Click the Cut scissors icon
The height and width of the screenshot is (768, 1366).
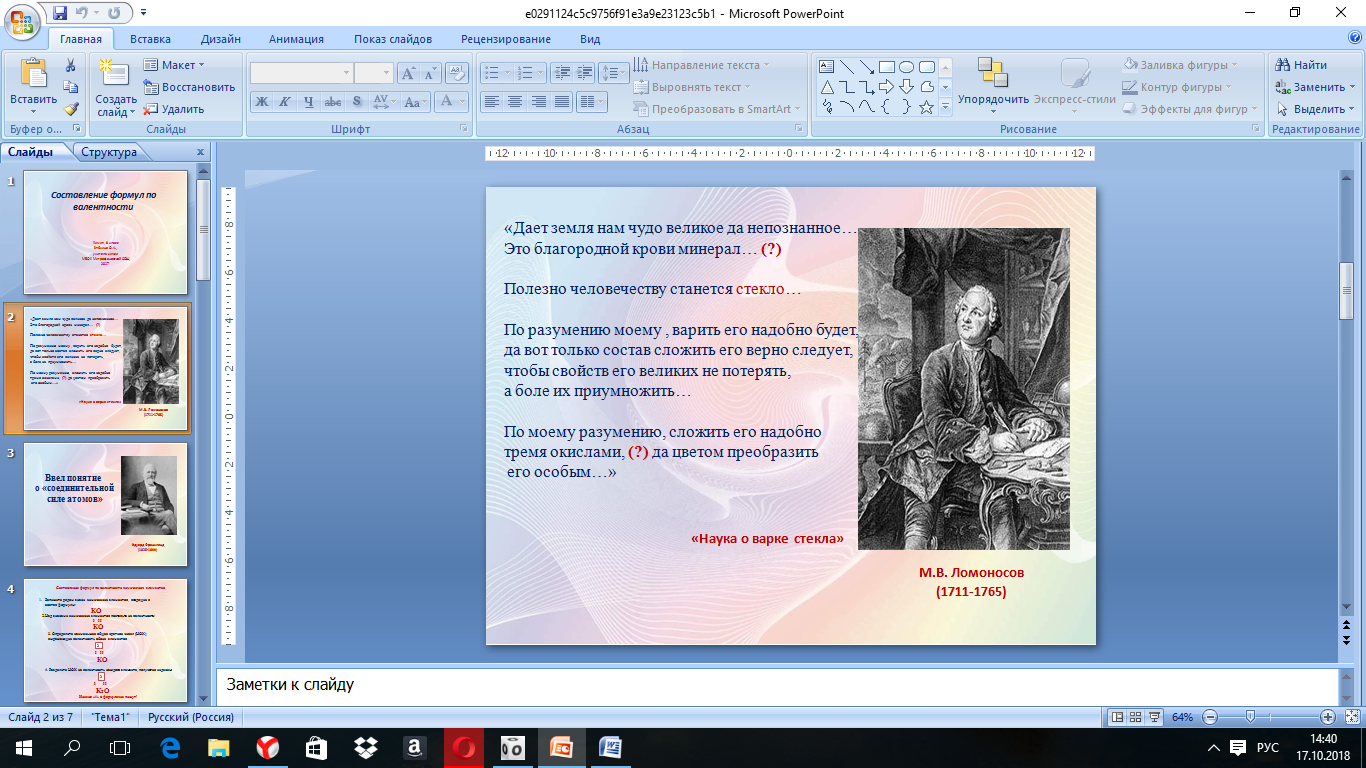pyautogui.click(x=71, y=65)
